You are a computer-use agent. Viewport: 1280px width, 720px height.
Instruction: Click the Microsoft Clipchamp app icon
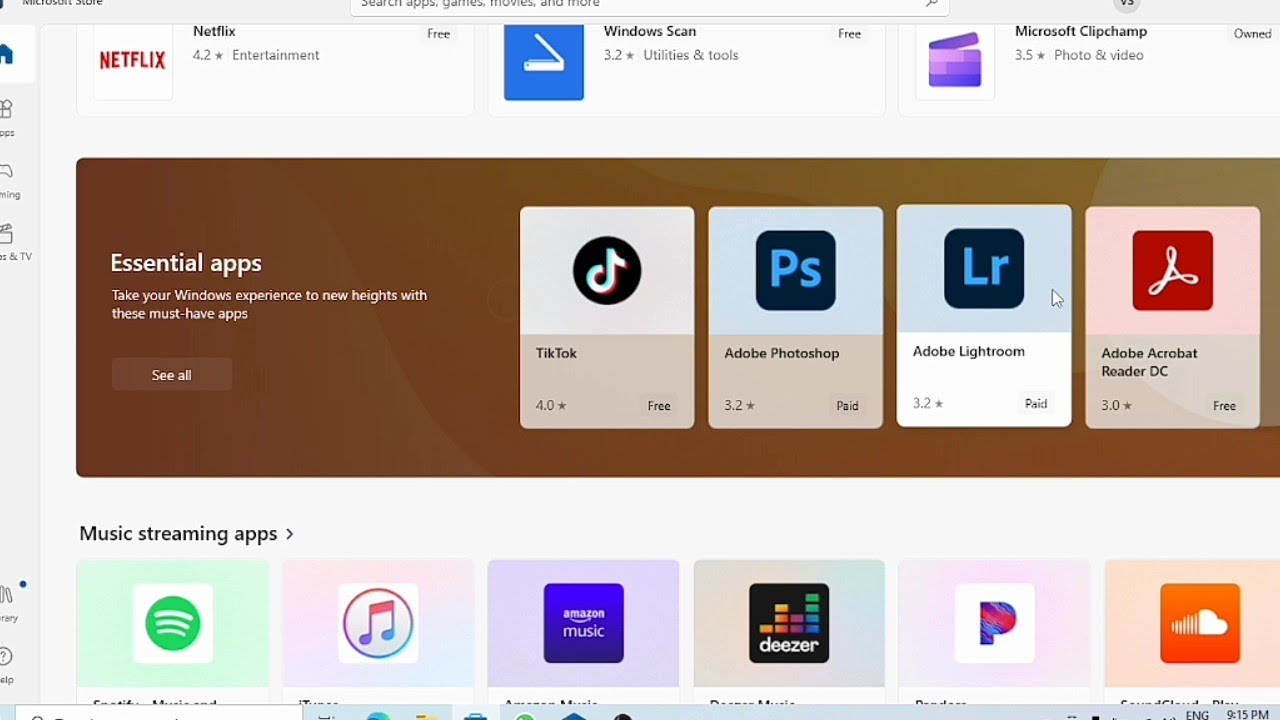point(955,60)
